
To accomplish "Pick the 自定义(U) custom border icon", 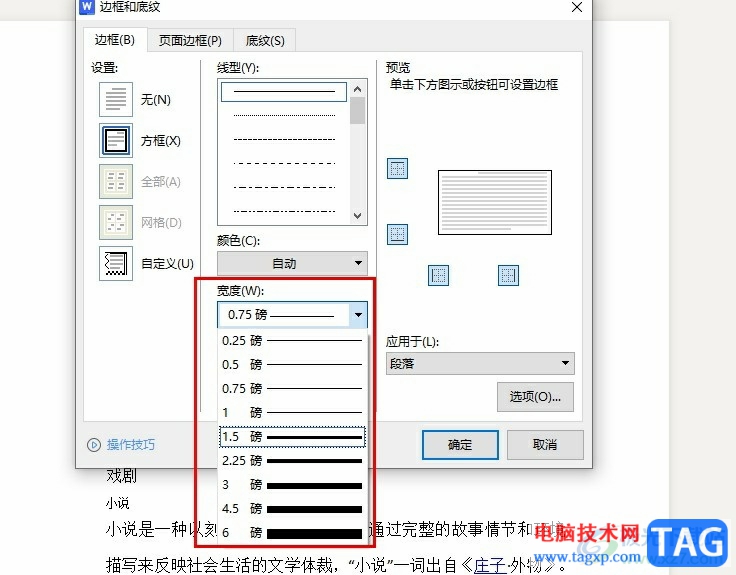I will click(116, 263).
